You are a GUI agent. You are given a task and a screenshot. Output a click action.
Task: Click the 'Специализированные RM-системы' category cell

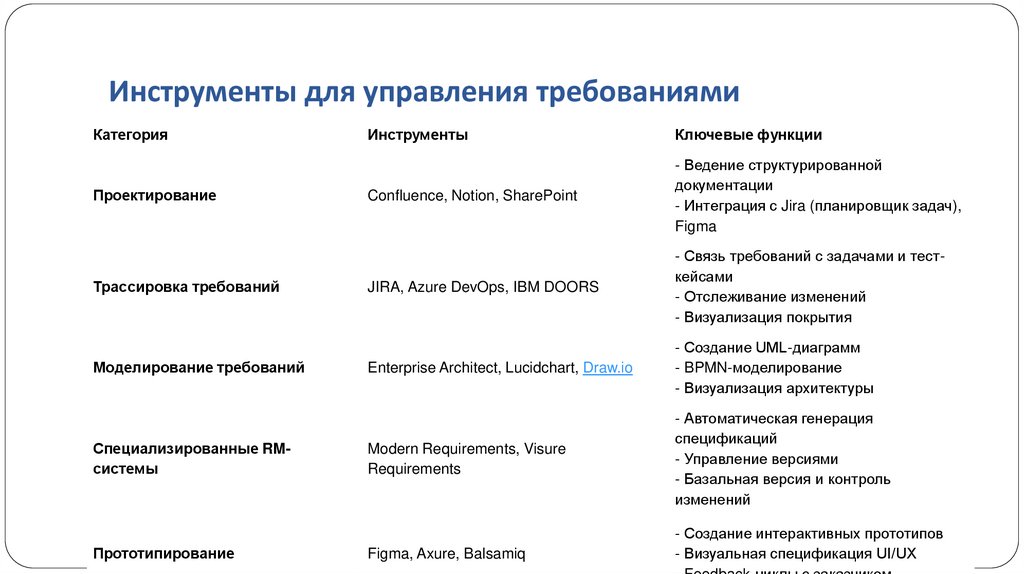coord(191,458)
